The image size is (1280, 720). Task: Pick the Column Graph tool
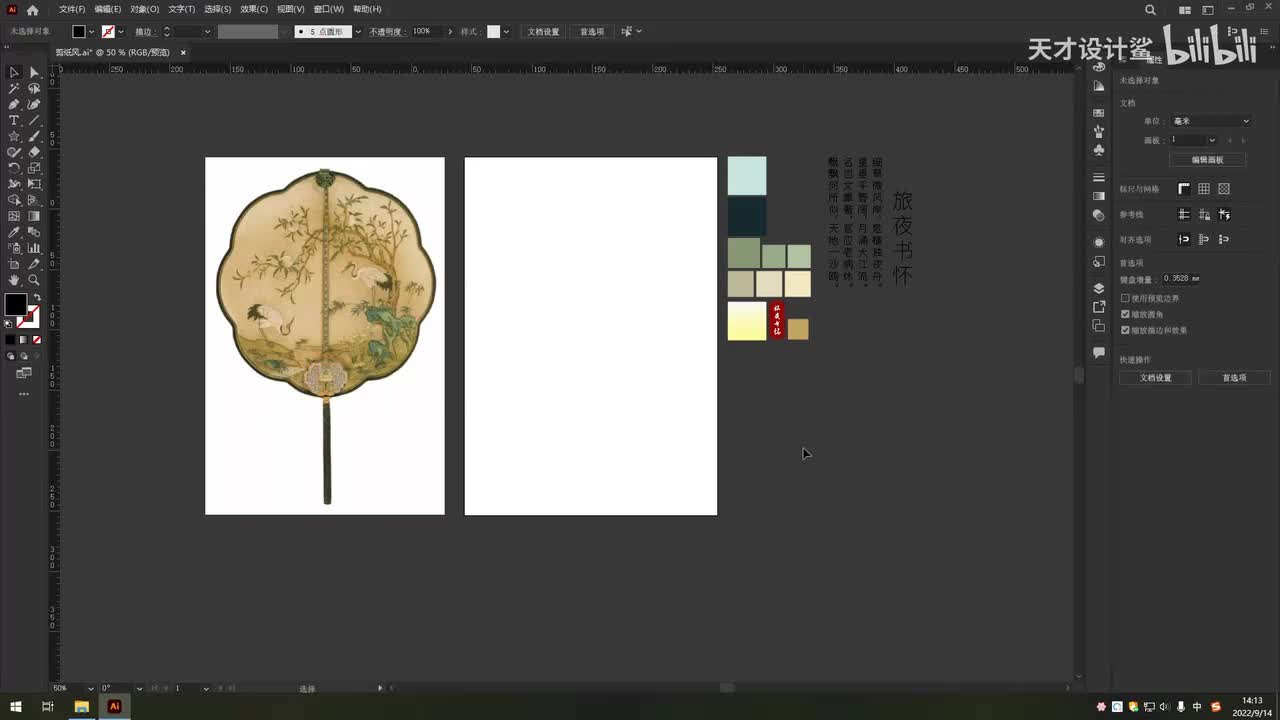[34, 248]
